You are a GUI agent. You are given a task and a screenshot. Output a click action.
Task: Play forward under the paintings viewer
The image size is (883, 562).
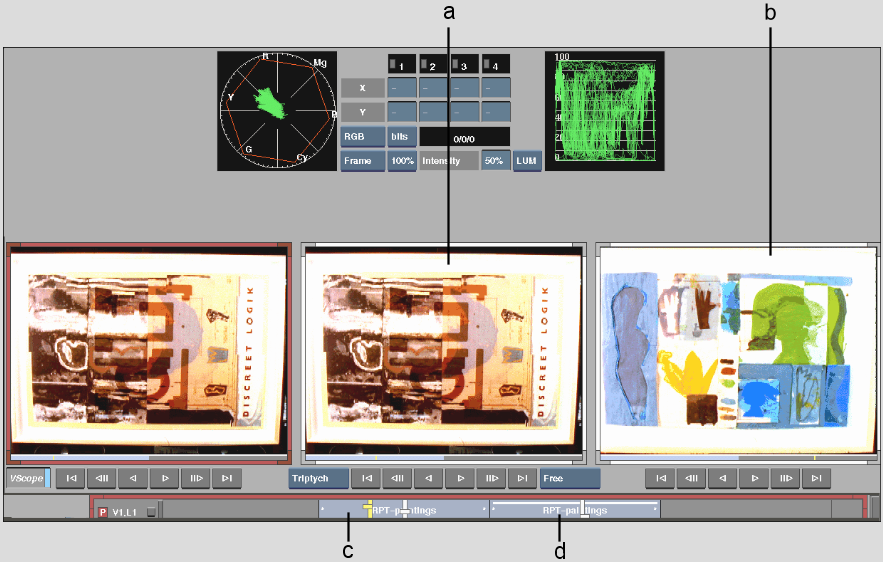pyautogui.click(x=755, y=478)
